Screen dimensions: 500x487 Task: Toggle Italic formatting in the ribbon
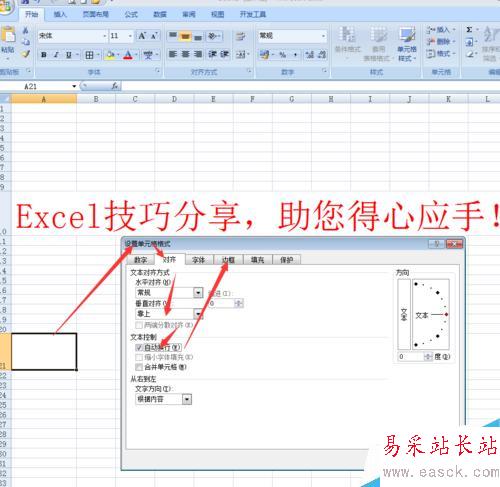coord(56,55)
